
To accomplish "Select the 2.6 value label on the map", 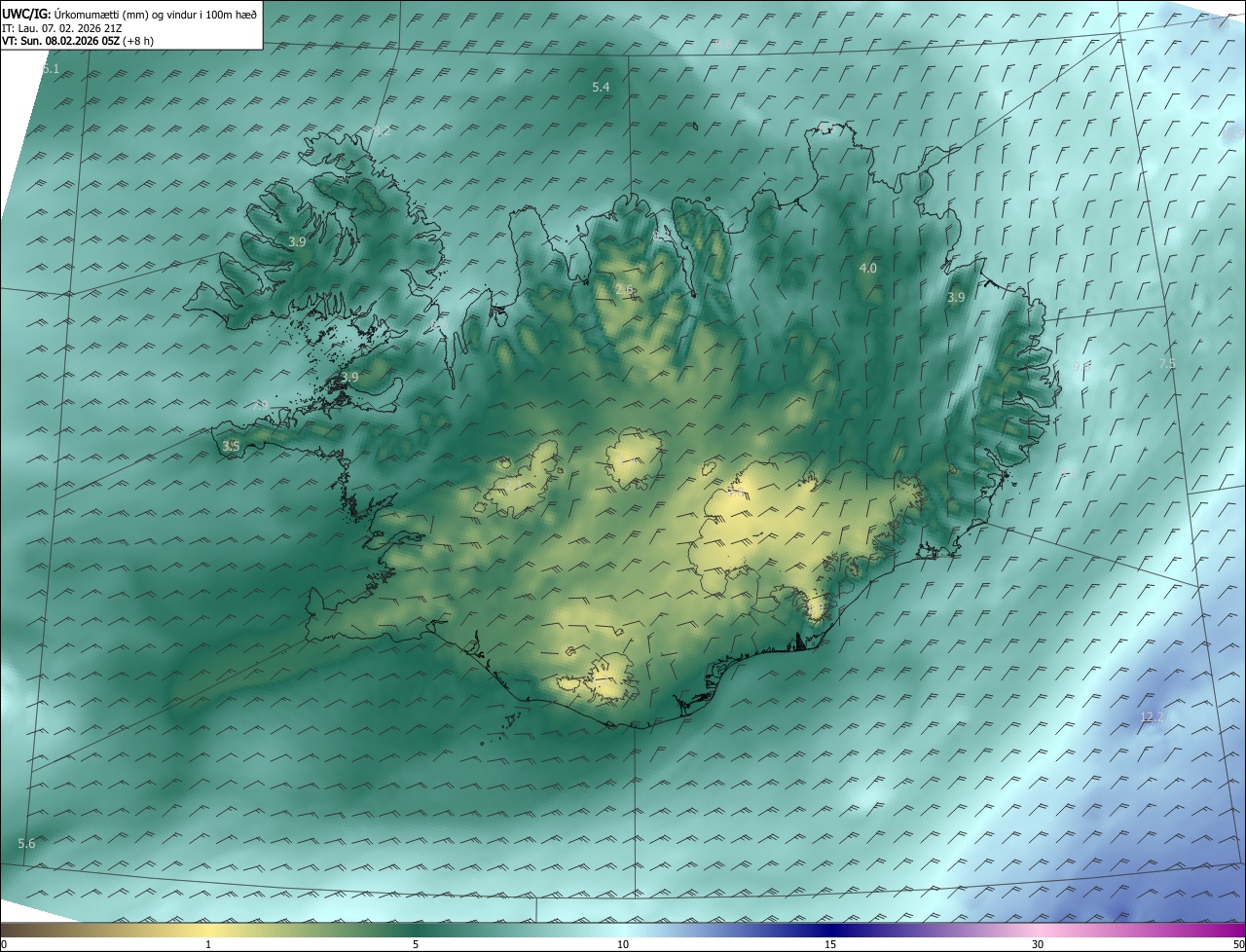I will click(x=625, y=289).
